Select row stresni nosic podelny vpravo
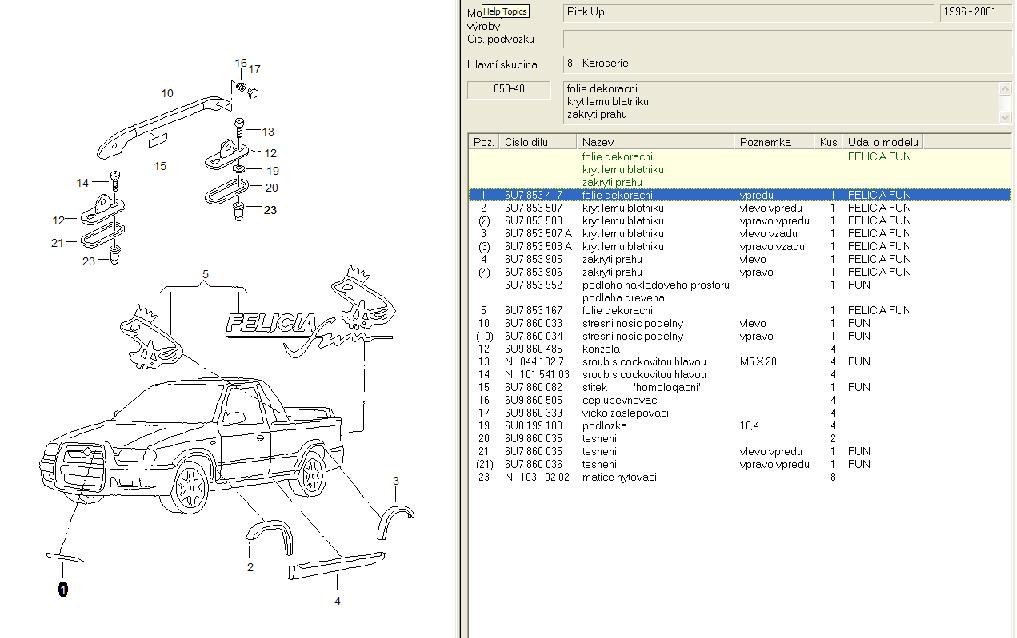Screen dimensions: 1017x638 coord(739,336)
